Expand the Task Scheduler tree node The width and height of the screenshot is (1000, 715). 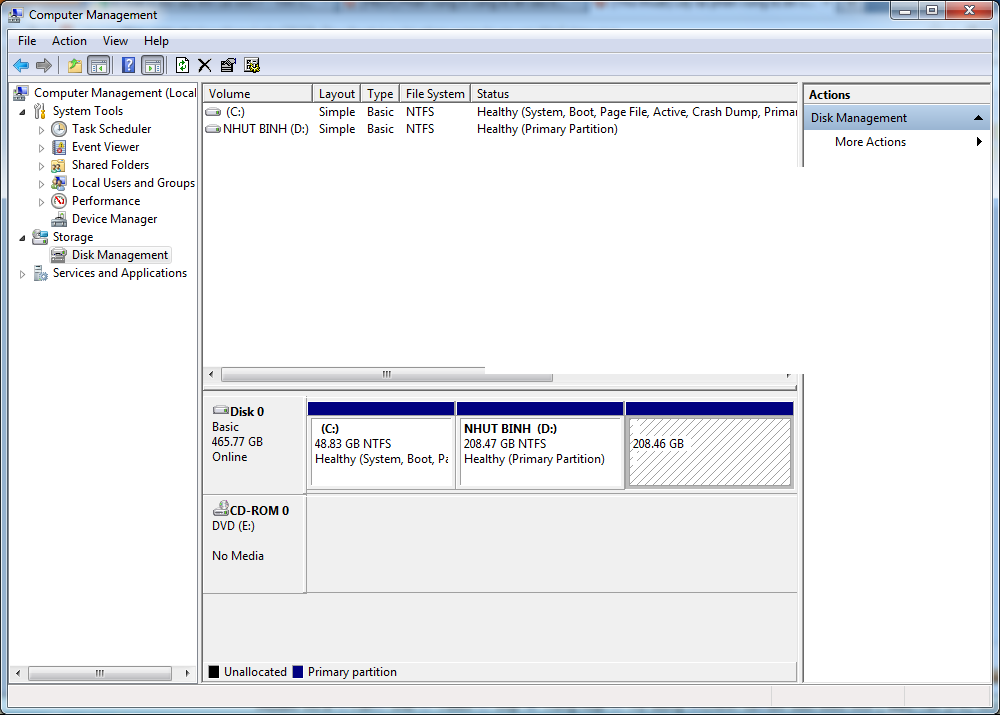pyautogui.click(x=41, y=130)
